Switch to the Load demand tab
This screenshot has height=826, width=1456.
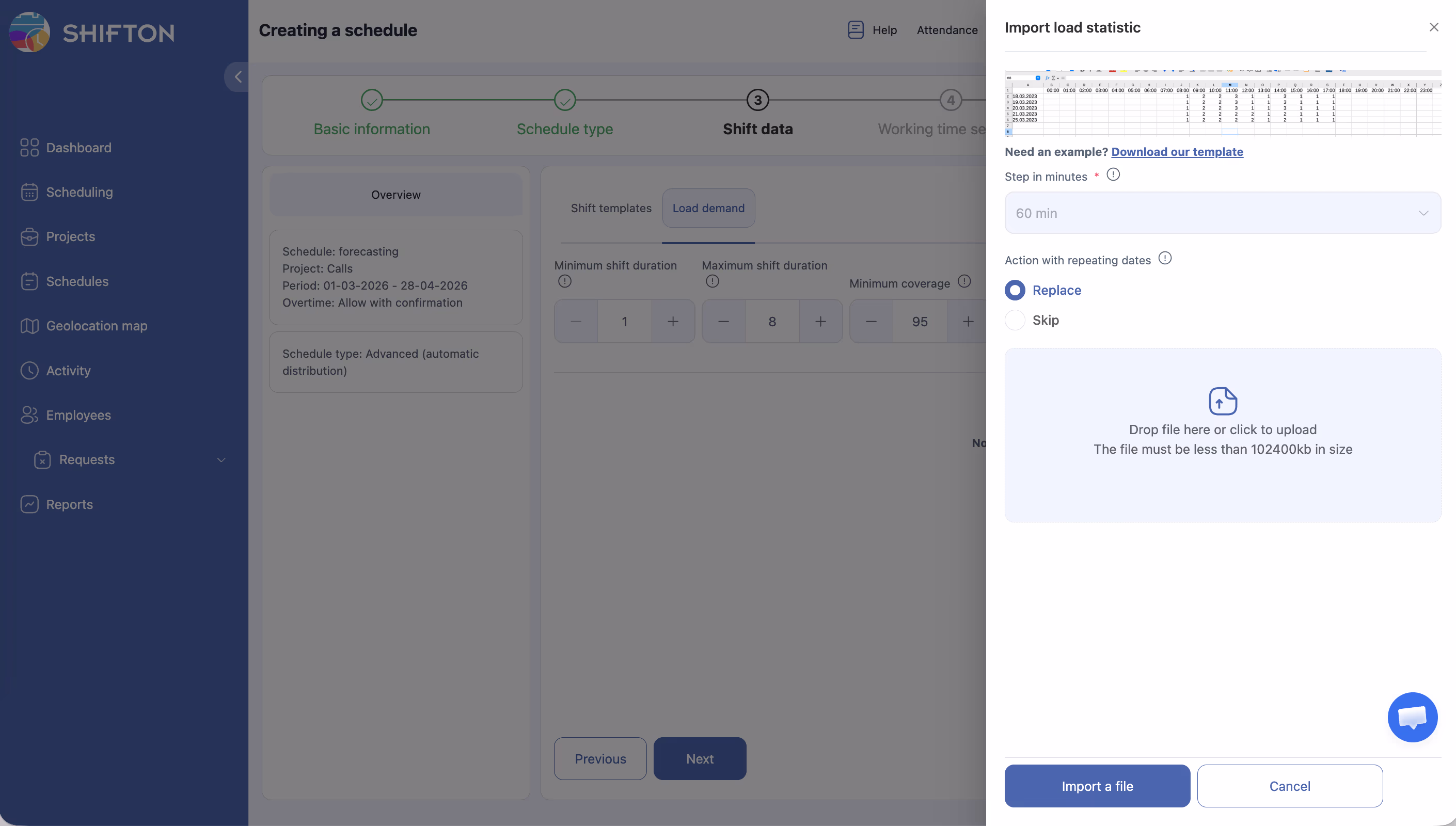point(708,208)
